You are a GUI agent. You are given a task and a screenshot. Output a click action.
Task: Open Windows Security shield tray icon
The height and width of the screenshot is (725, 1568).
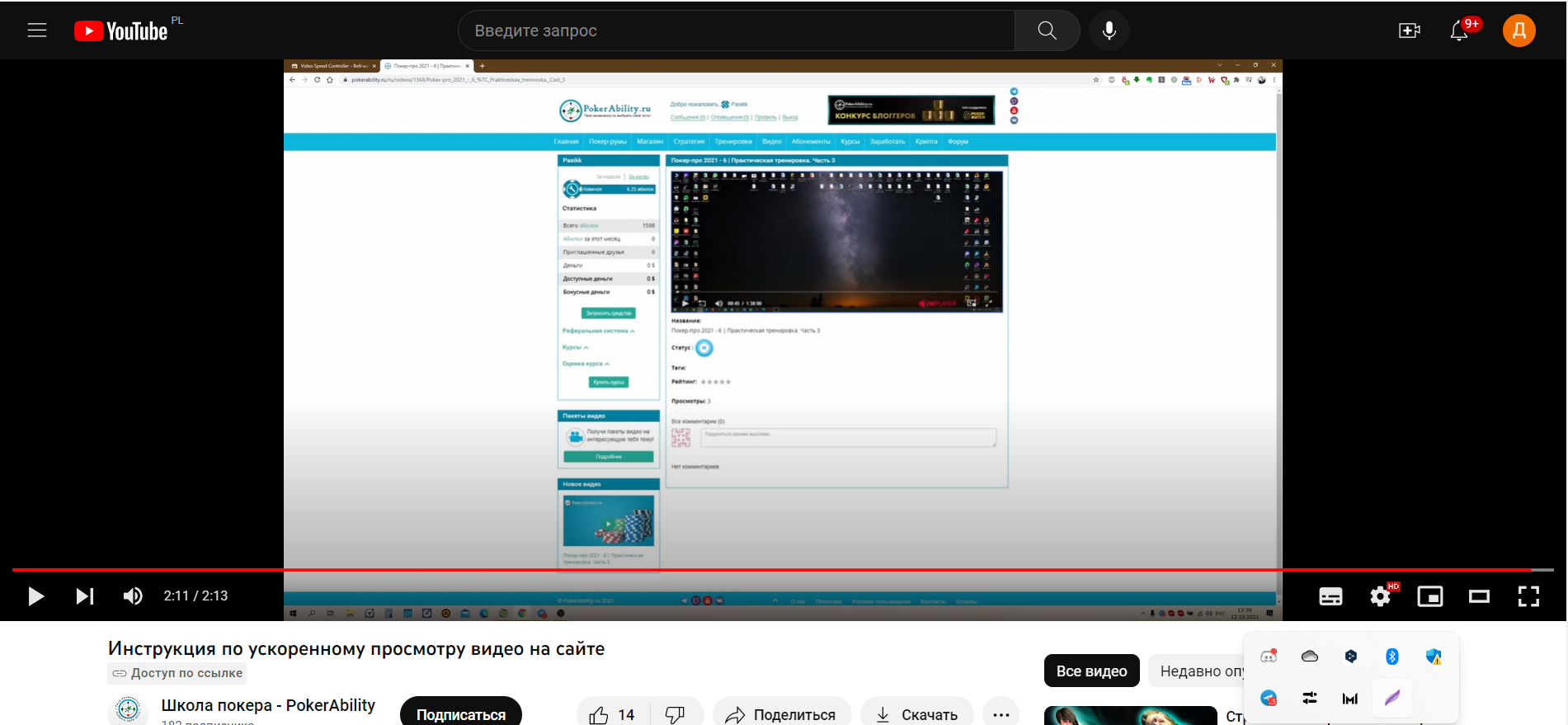coord(1434,657)
